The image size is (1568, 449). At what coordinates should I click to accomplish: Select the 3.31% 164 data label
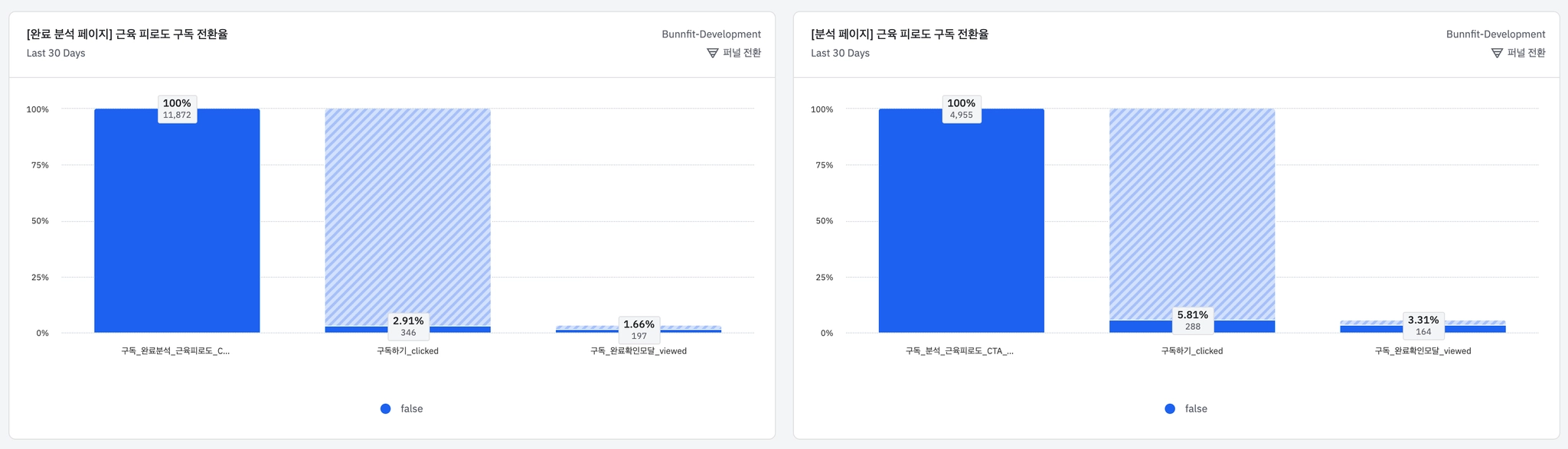click(1423, 325)
